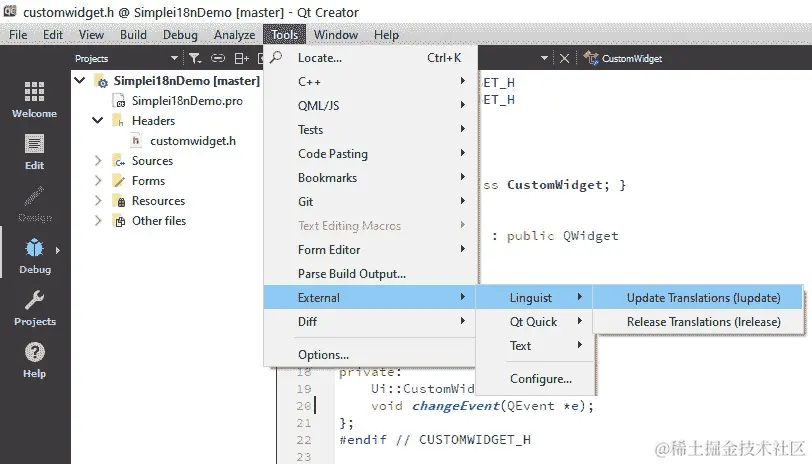Screen dimensions: 812x464
Task: Open Options... from Tools menu
Action: [x=370, y=355]
